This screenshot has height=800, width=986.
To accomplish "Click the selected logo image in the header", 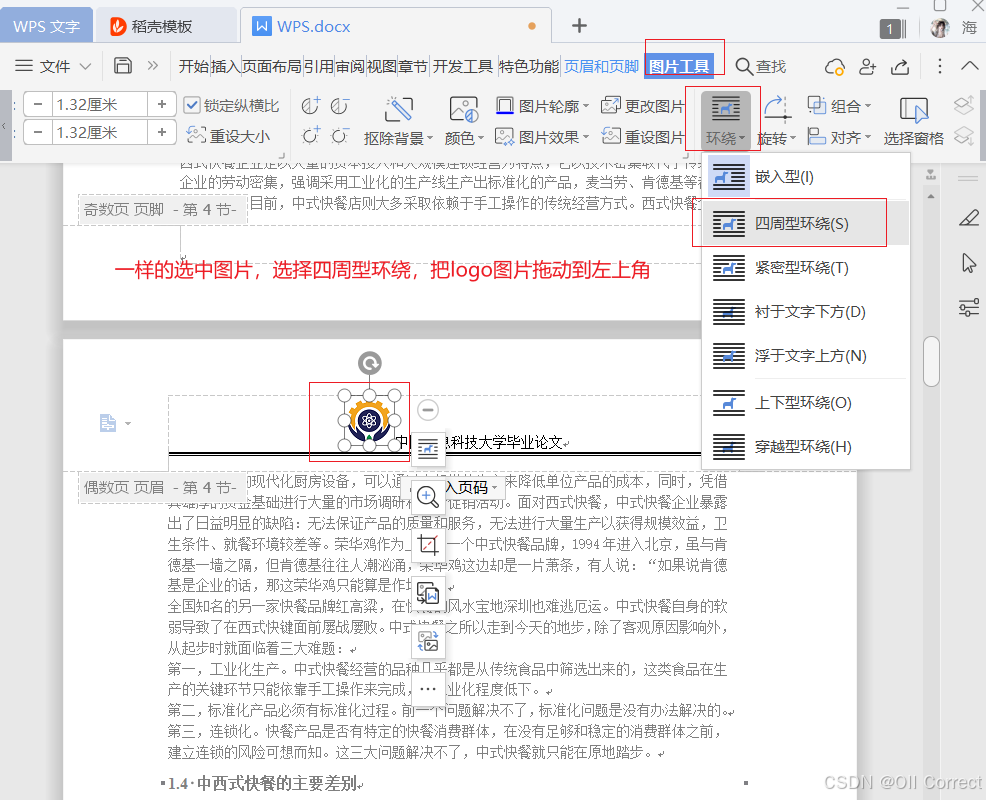I will (369, 420).
